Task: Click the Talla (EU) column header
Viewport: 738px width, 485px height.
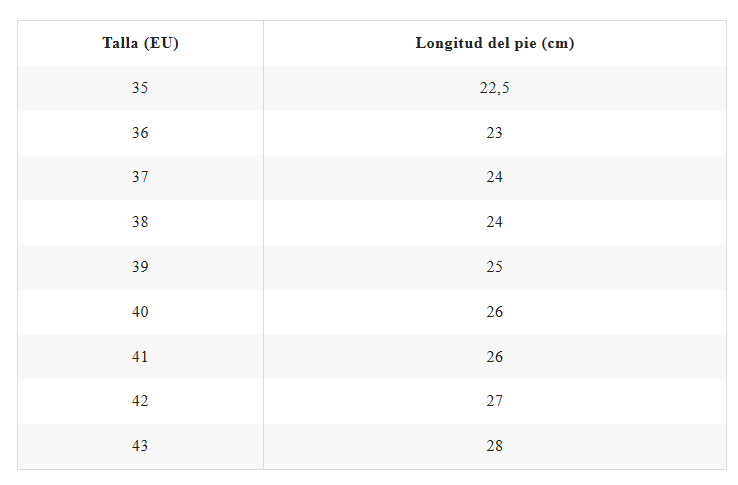Action: [x=140, y=43]
